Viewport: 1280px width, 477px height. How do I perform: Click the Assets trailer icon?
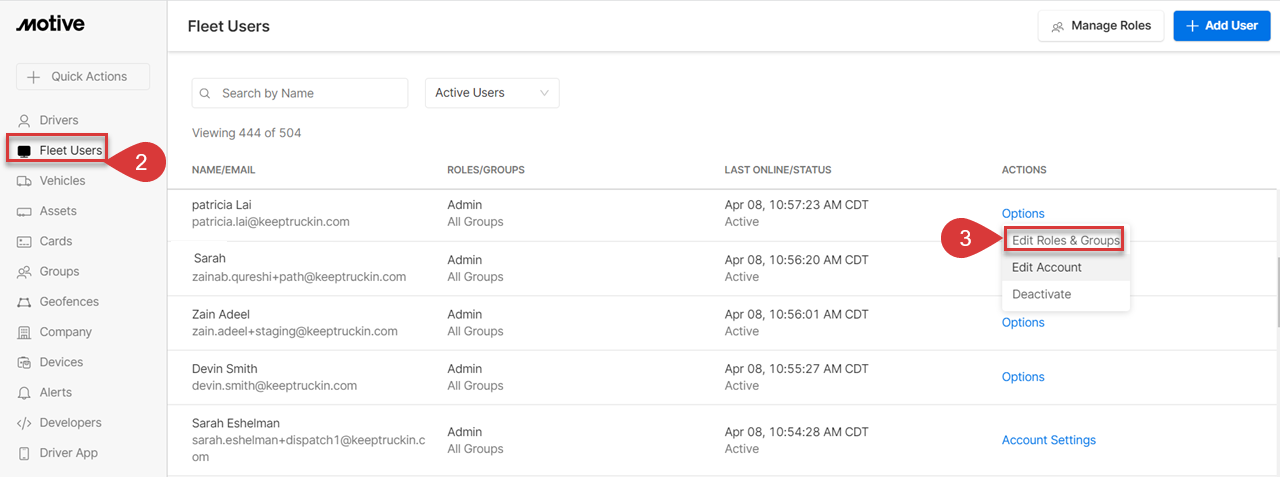pos(25,211)
